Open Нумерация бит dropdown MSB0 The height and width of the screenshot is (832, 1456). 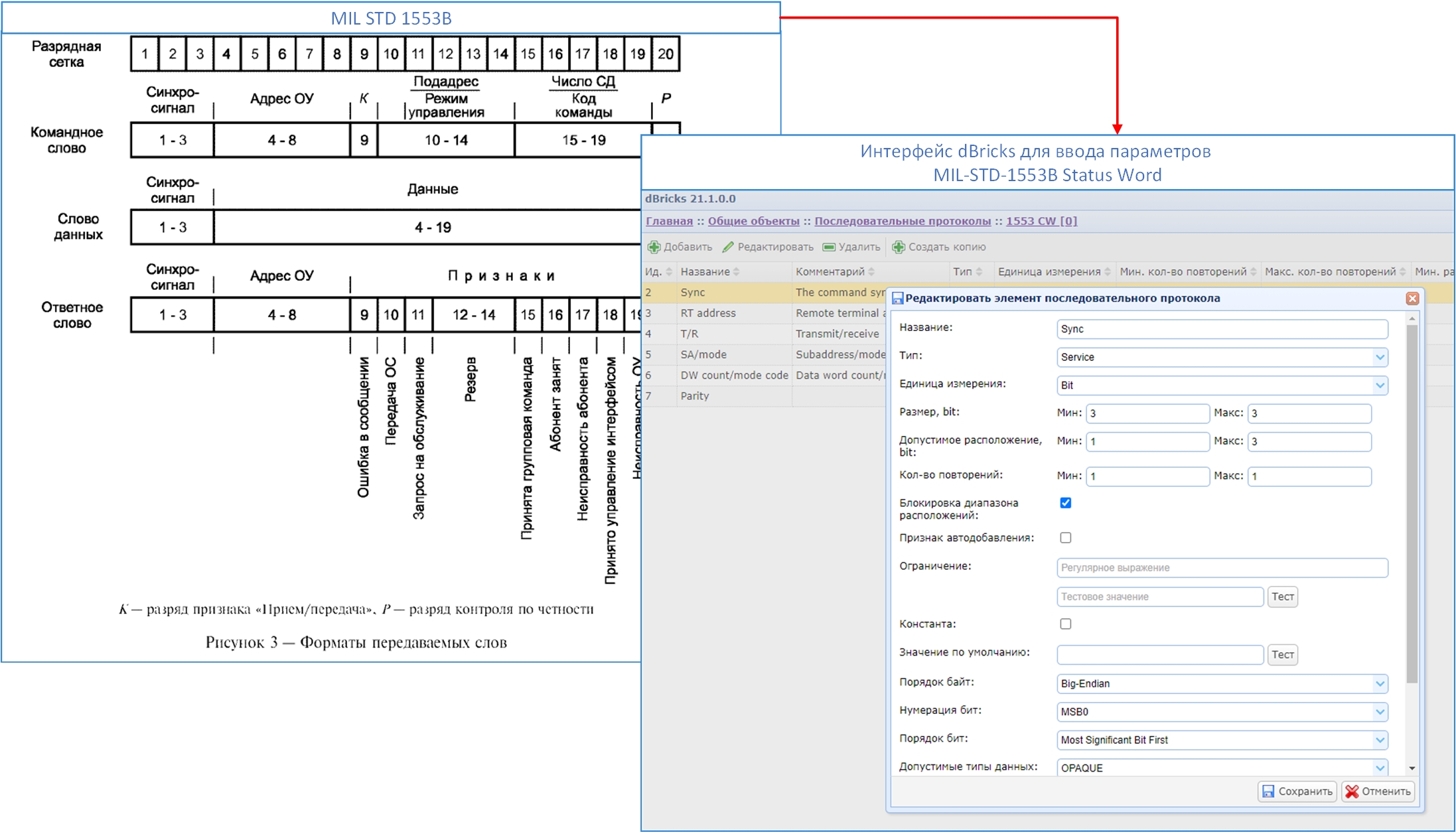pos(1222,712)
